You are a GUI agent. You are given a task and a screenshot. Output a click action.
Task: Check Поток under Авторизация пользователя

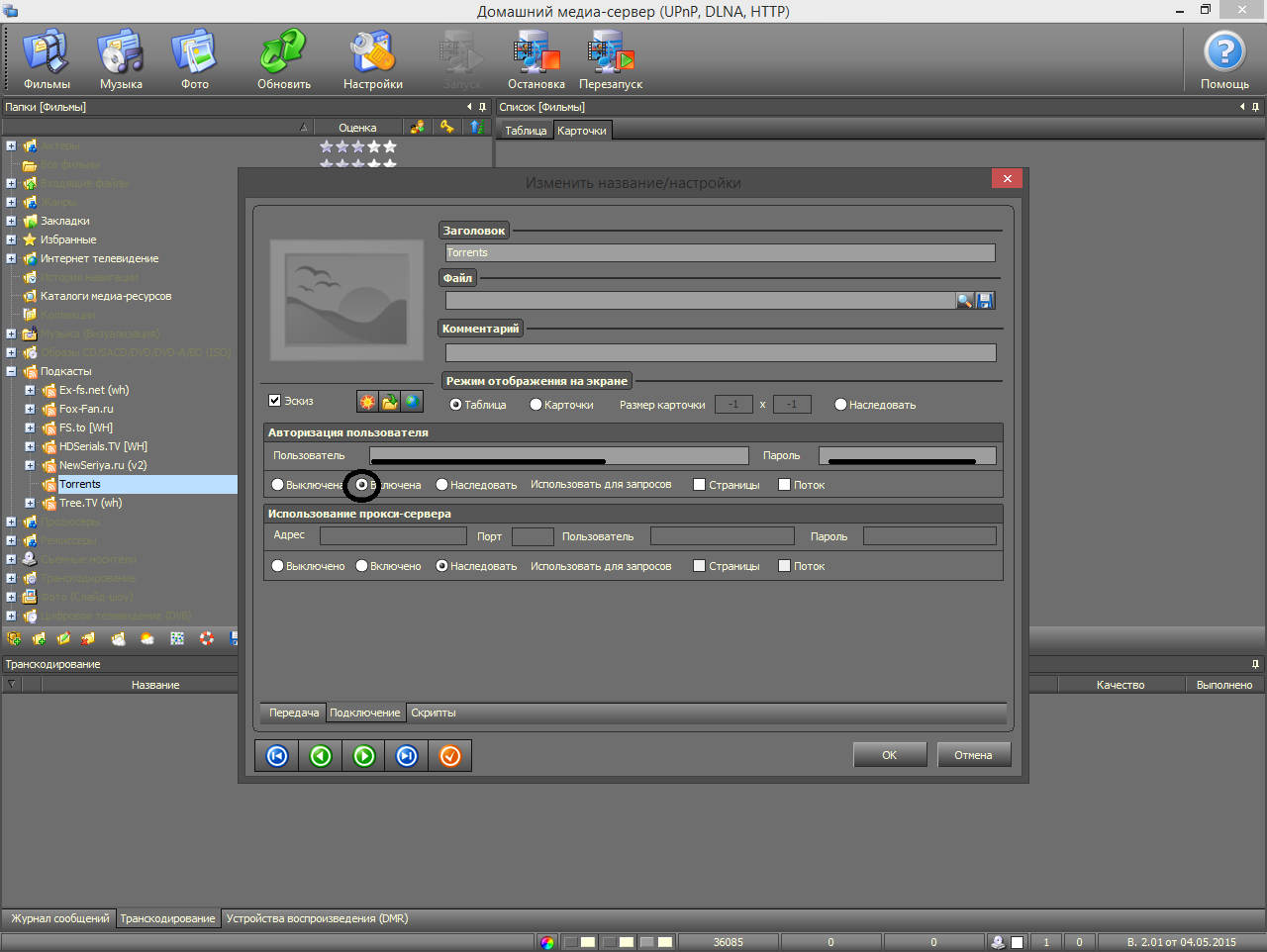coord(785,485)
